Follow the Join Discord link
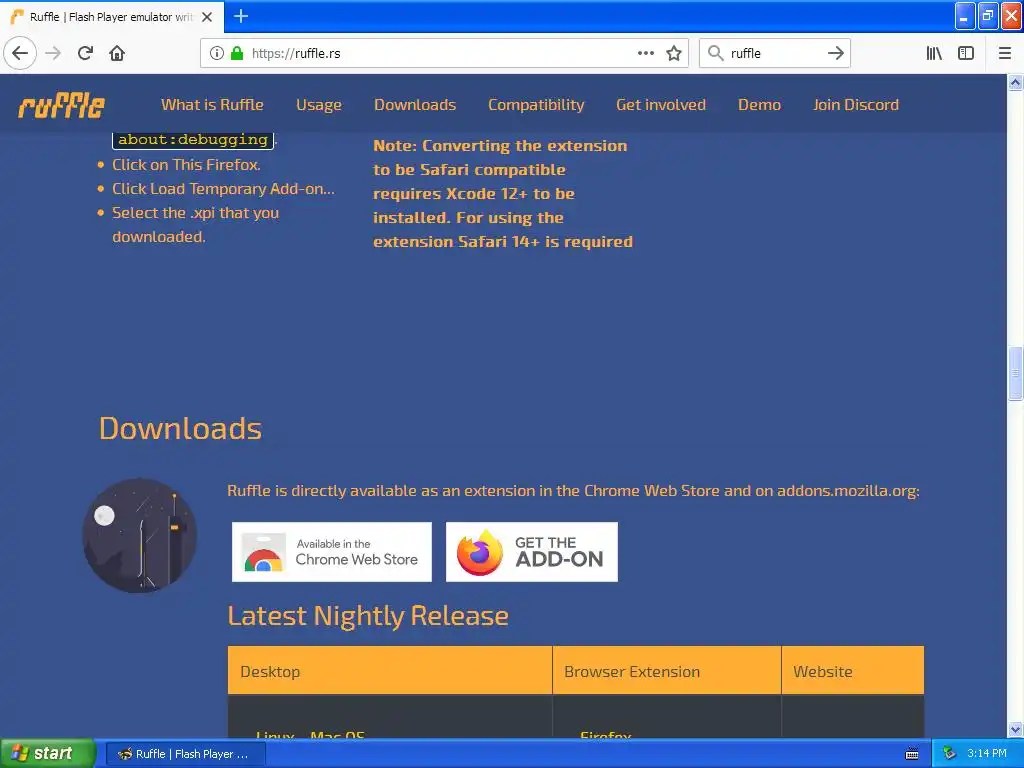 [x=856, y=104]
